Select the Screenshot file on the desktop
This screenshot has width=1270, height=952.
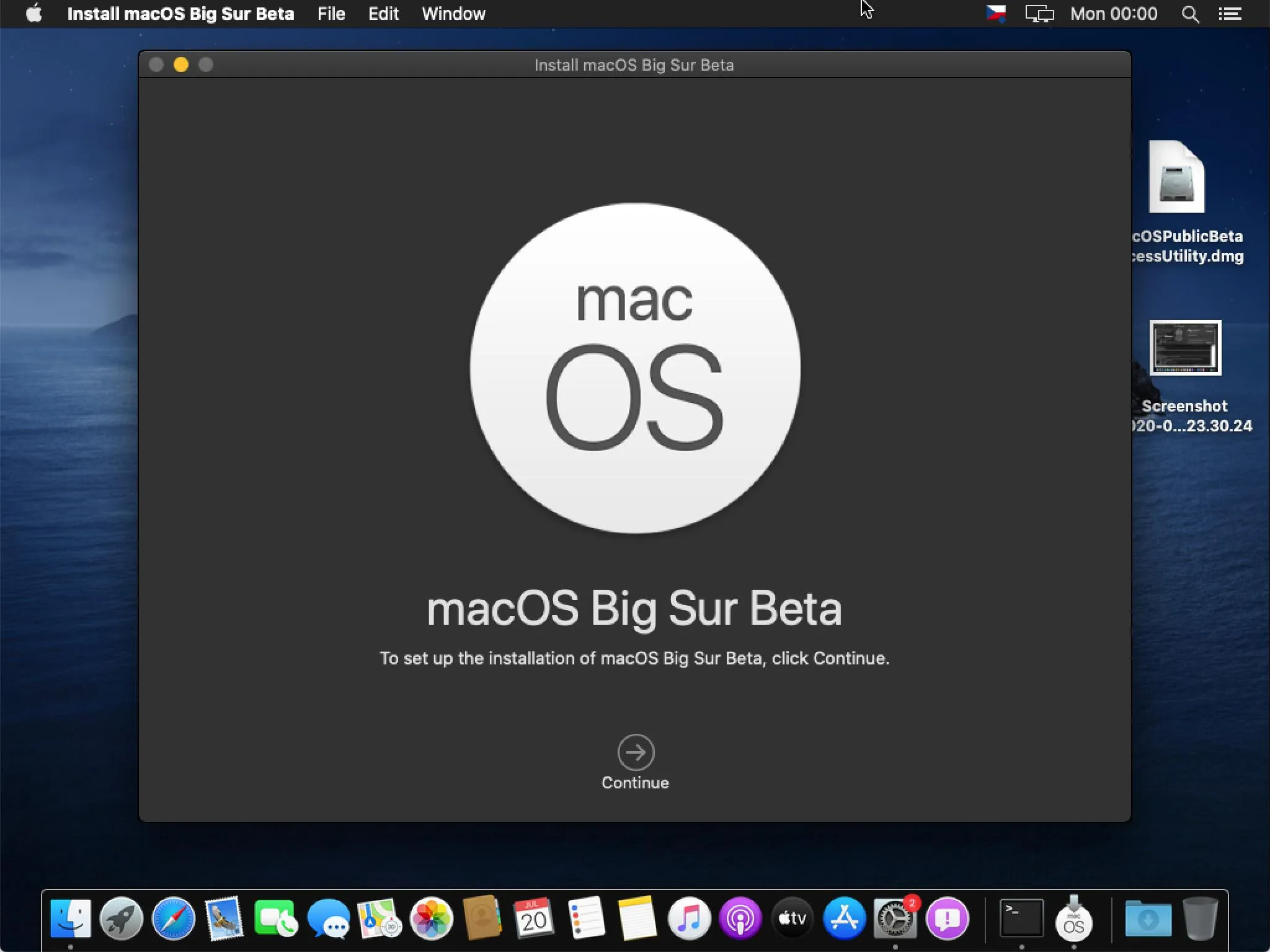click(1185, 348)
